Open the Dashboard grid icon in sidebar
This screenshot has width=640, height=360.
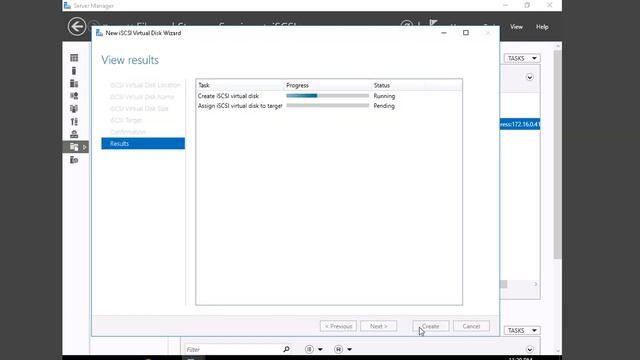tap(74, 58)
